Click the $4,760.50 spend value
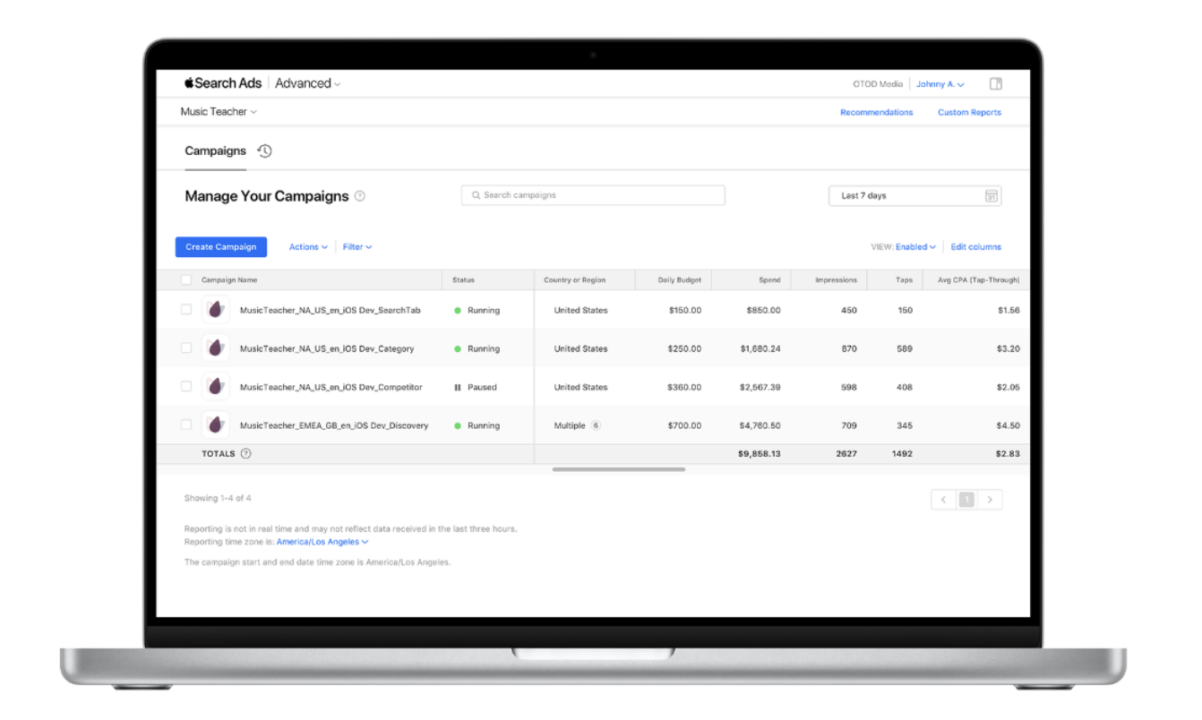This screenshot has width=1202, height=720. point(761,426)
